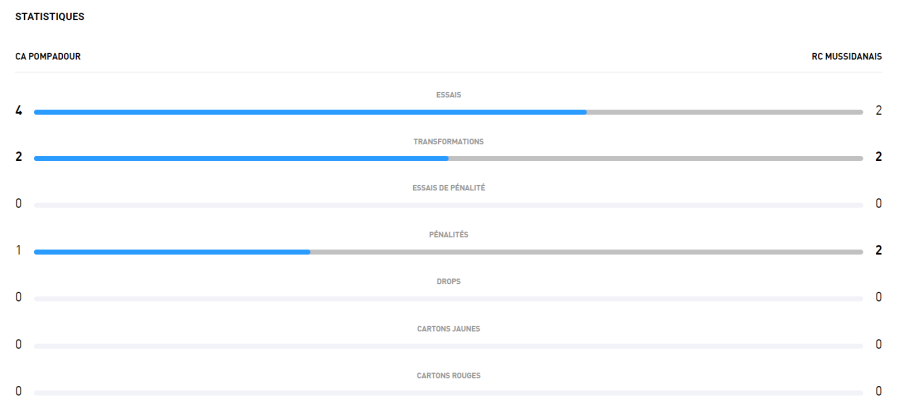Click the blue portion of the Transformations bar
Image resolution: width=900 pixels, height=405 pixels.
coord(240,158)
